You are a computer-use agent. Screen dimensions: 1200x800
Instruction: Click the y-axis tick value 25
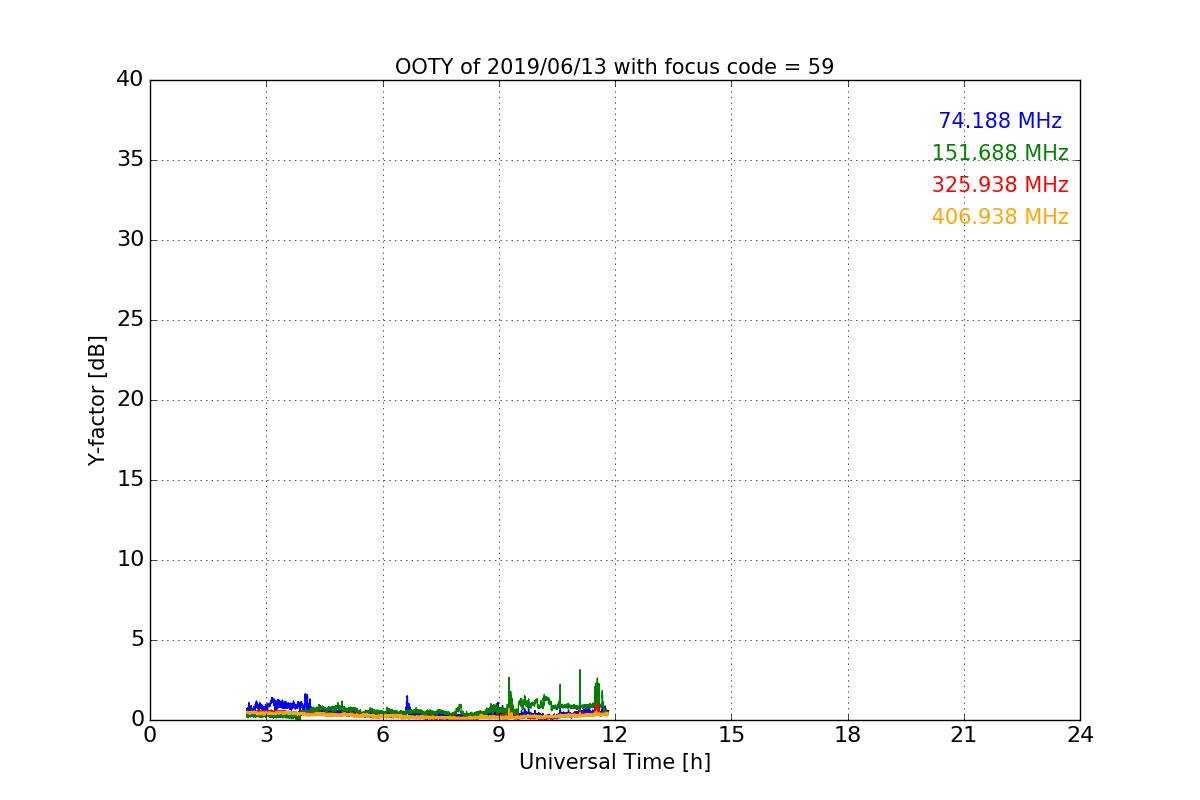click(x=130, y=320)
